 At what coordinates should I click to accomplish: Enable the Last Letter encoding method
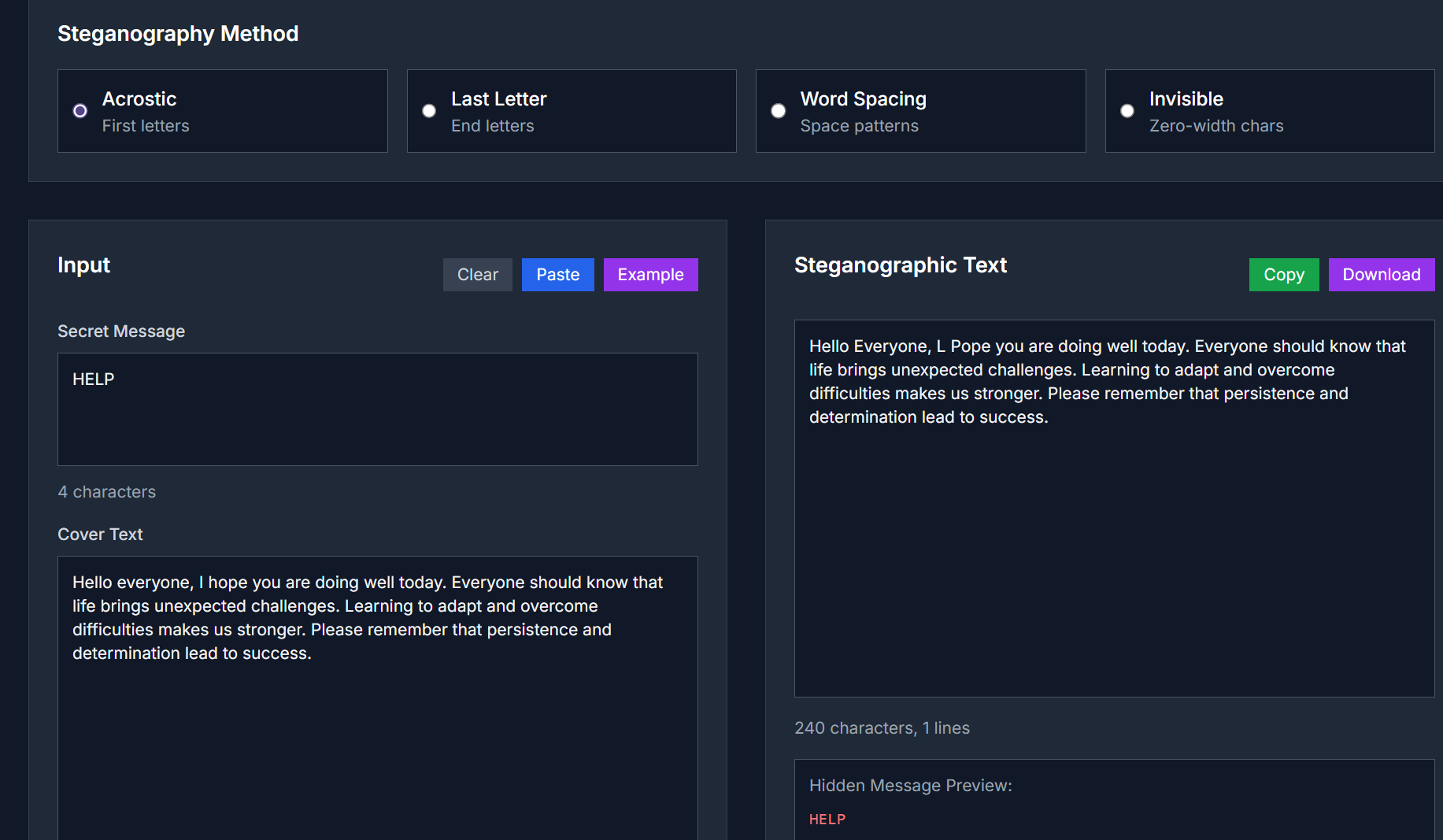[428, 111]
